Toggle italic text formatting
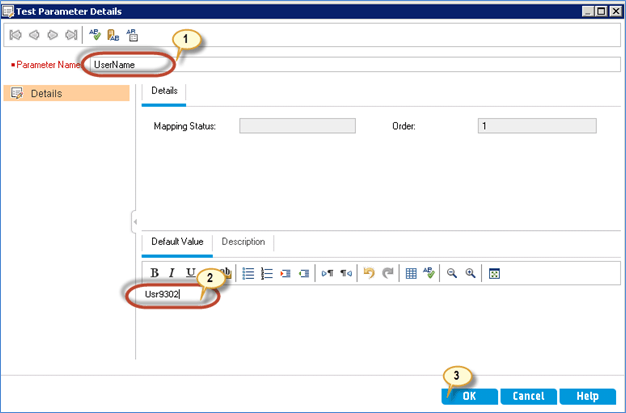626x413 pixels. pos(172,273)
